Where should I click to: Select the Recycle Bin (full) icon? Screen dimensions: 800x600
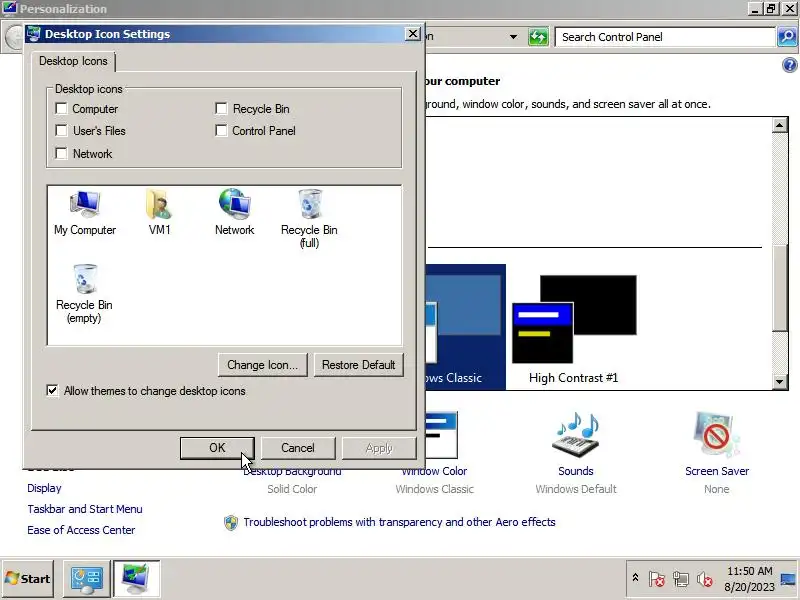(309, 219)
